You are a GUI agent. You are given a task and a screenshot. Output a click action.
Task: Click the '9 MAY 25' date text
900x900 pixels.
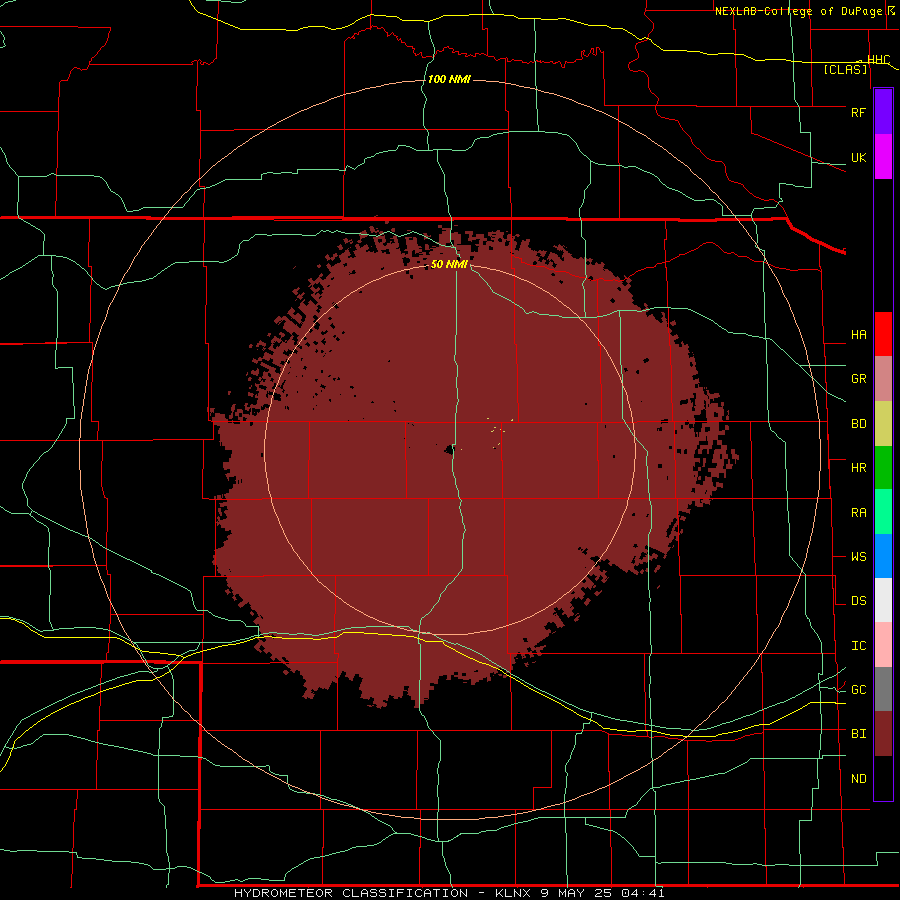point(577,893)
